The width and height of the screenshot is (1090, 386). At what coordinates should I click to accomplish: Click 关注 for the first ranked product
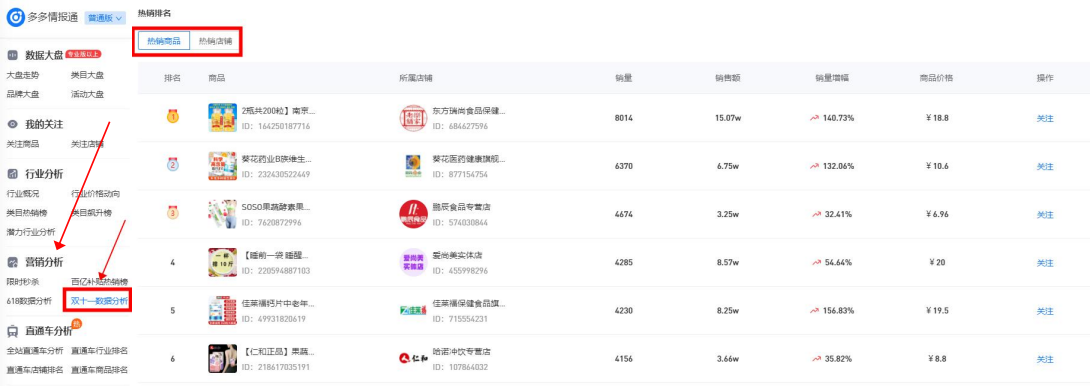click(x=1045, y=118)
